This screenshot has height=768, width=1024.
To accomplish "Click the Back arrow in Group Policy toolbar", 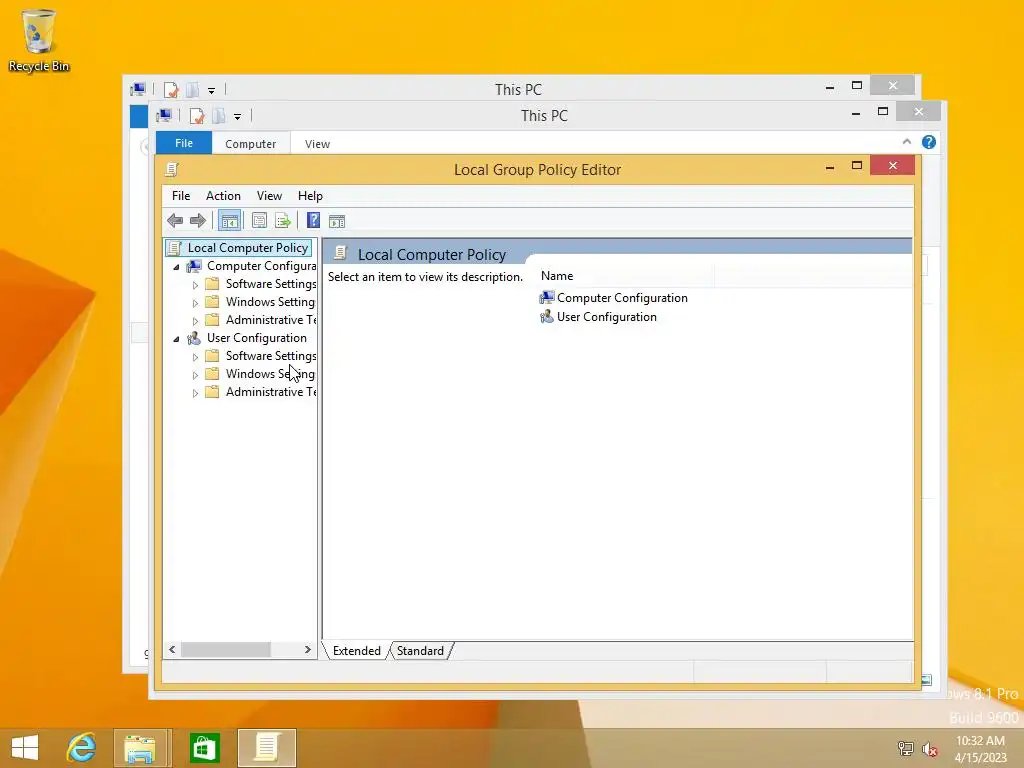I will [x=175, y=221].
